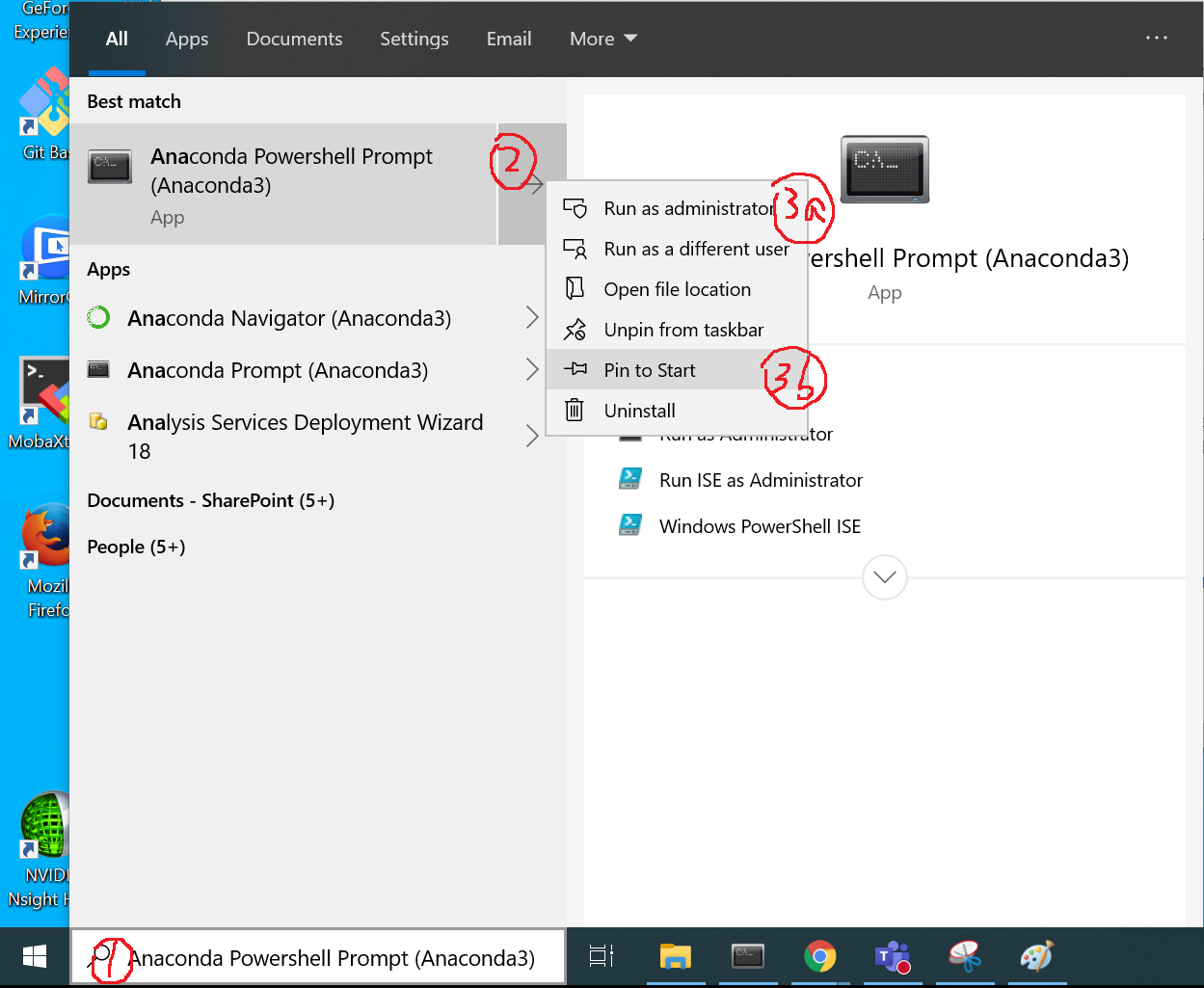Select the NVIDIA Nsight desktop shortcut
Screen dimensions: 1204x988
[40, 849]
